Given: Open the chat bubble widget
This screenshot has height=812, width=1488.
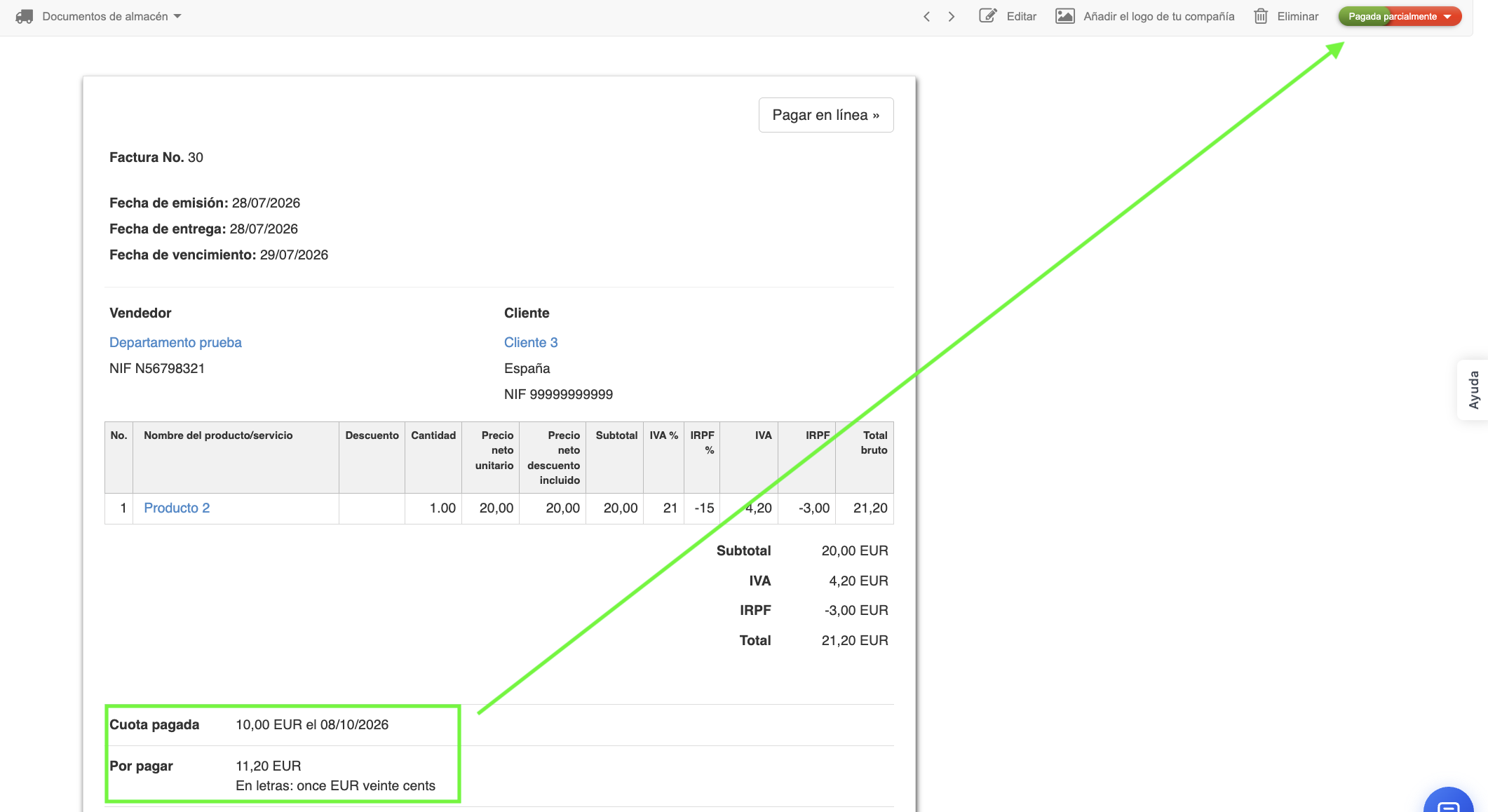Looking at the screenshot, I should tap(1449, 801).
